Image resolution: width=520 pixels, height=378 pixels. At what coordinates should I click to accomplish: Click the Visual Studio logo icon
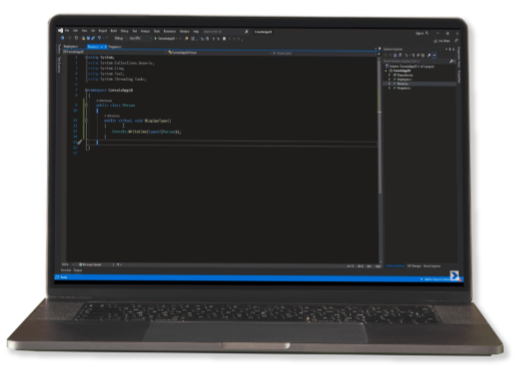[x=60, y=30]
